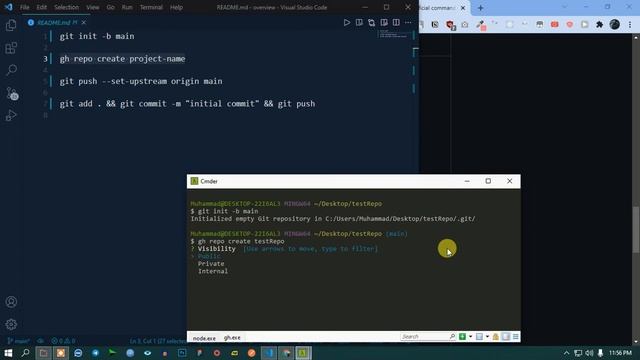Select the Public visibility option in Cmder
This screenshot has width=640, height=360.
click(x=209, y=256)
